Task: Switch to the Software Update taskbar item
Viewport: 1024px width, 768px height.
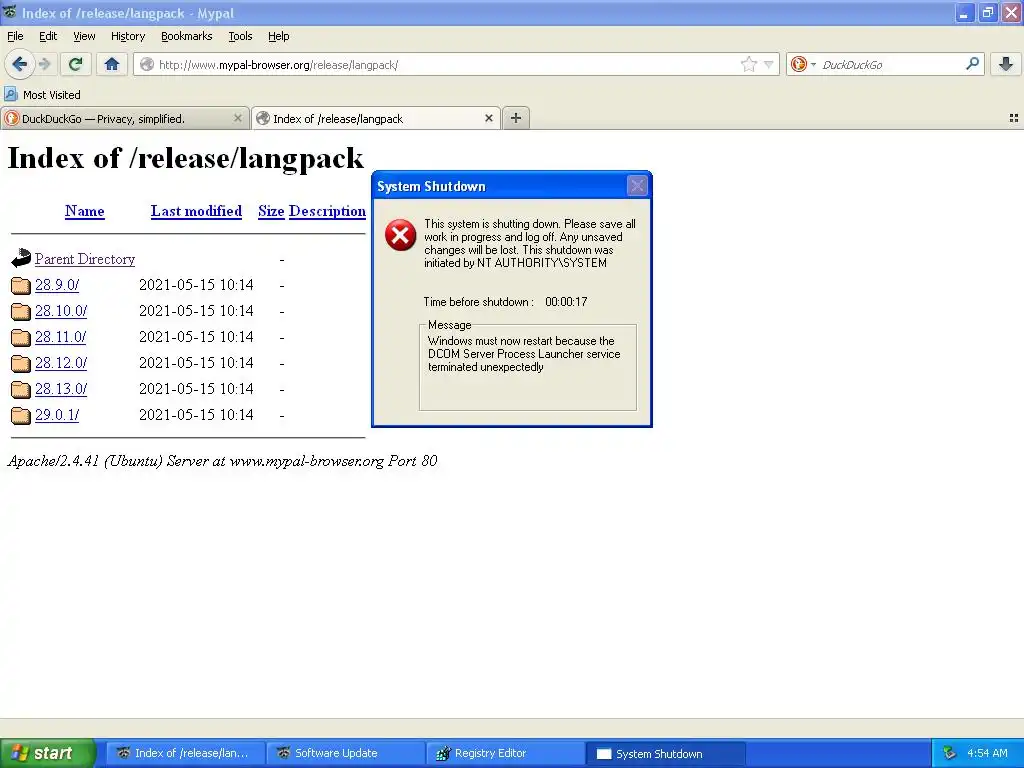Action: [346, 753]
